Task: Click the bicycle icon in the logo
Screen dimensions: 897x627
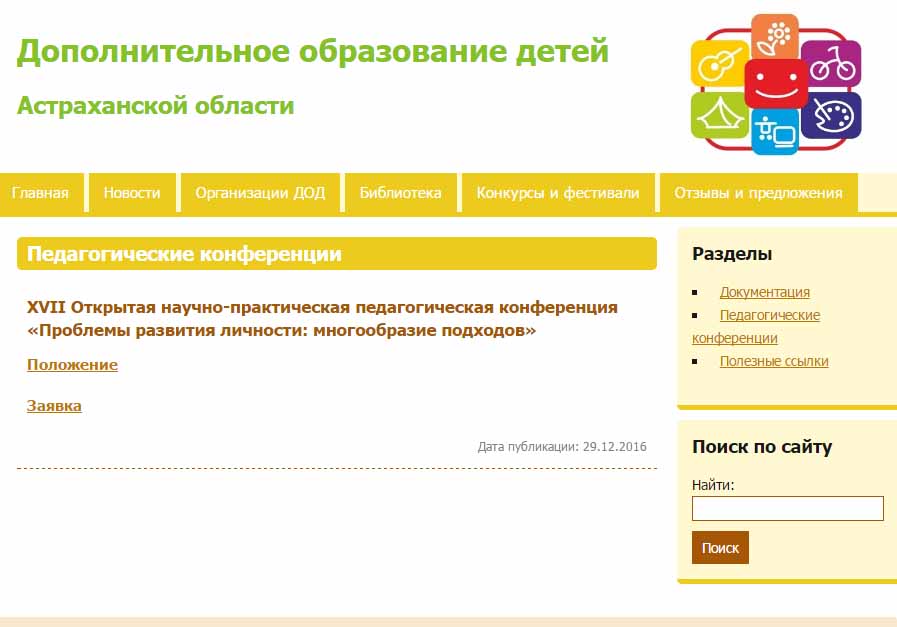Action: pos(832,63)
